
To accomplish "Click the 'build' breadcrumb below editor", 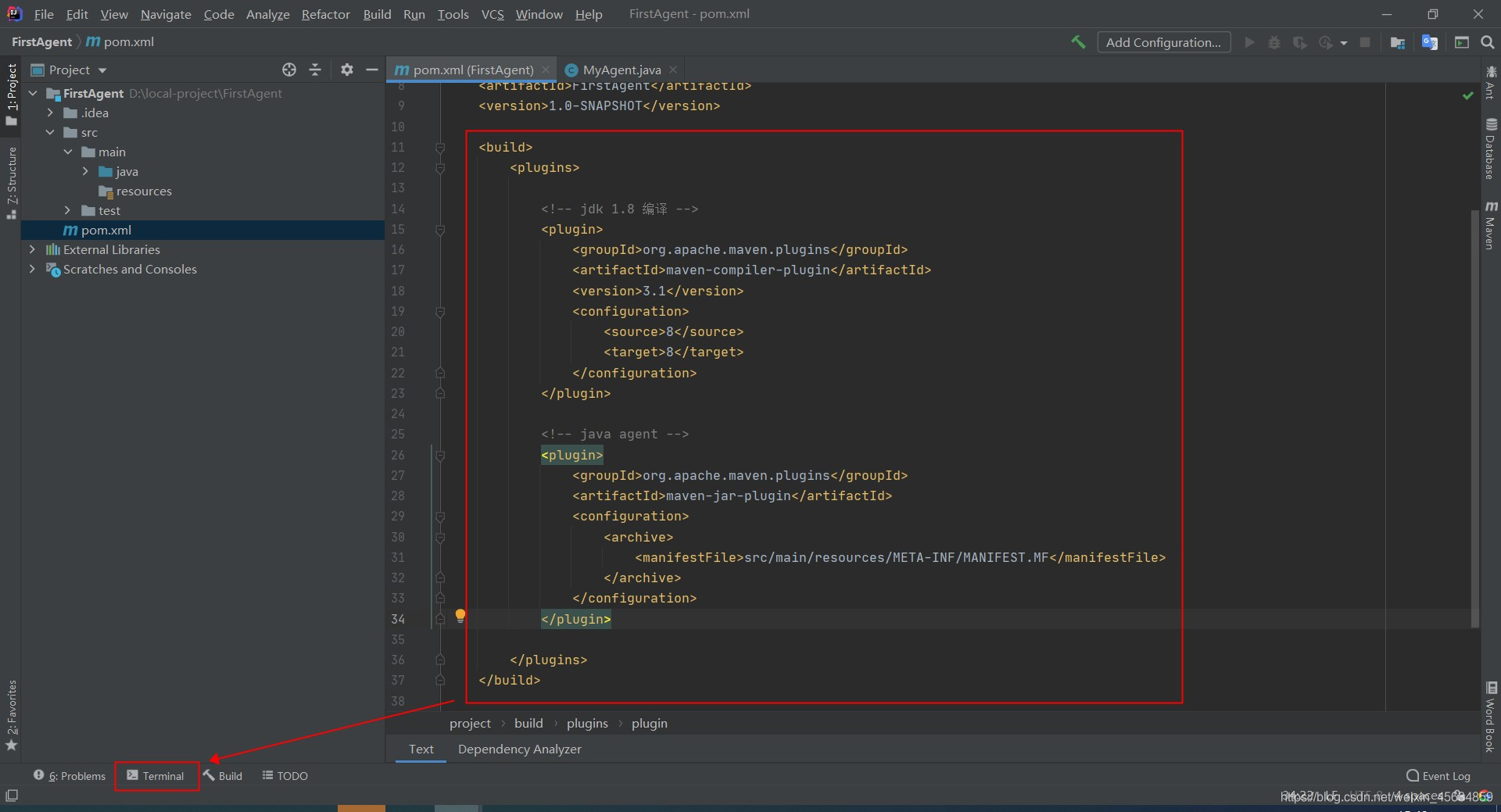I will (x=528, y=723).
